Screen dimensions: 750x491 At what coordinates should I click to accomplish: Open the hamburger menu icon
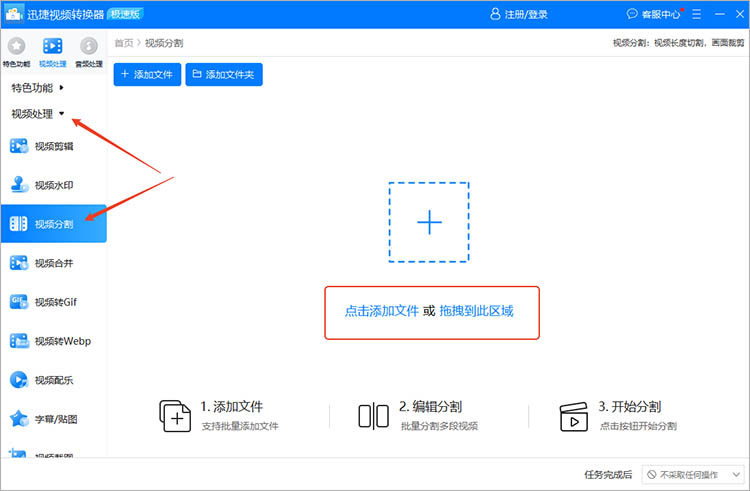[696, 14]
